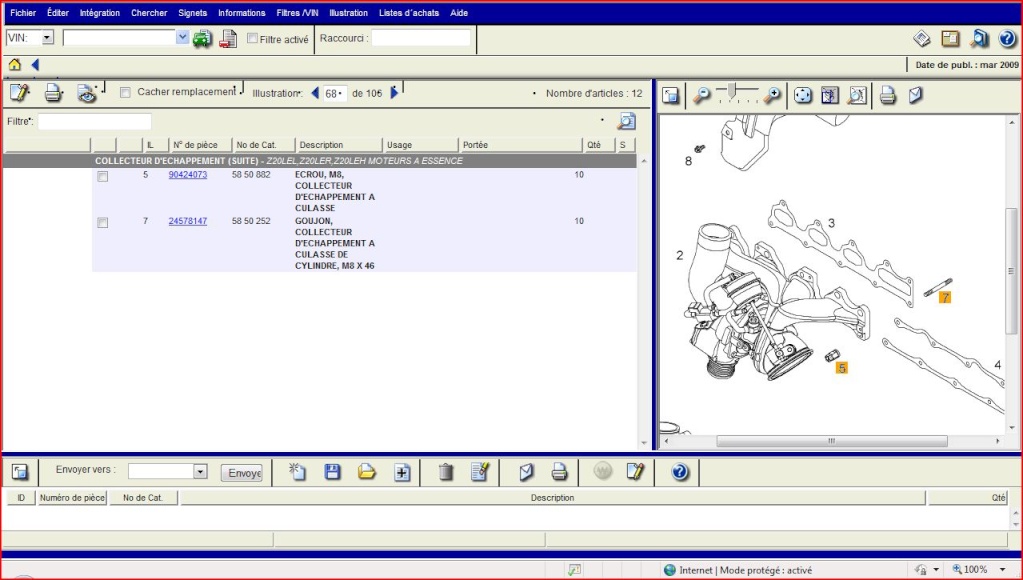Viewport: 1023px width, 580px height.
Task: Click the N° de pièce column header
Action: (200, 145)
